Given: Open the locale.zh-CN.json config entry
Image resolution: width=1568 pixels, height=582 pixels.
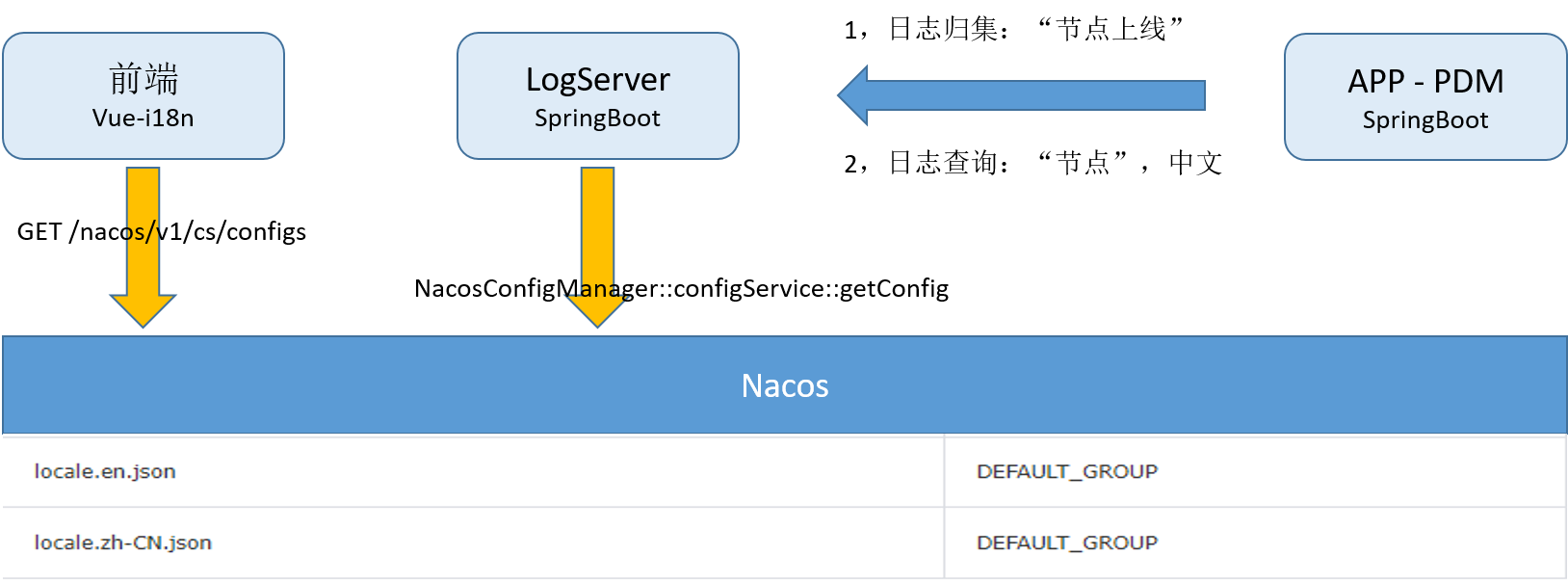Looking at the screenshot, I should 122,542.
